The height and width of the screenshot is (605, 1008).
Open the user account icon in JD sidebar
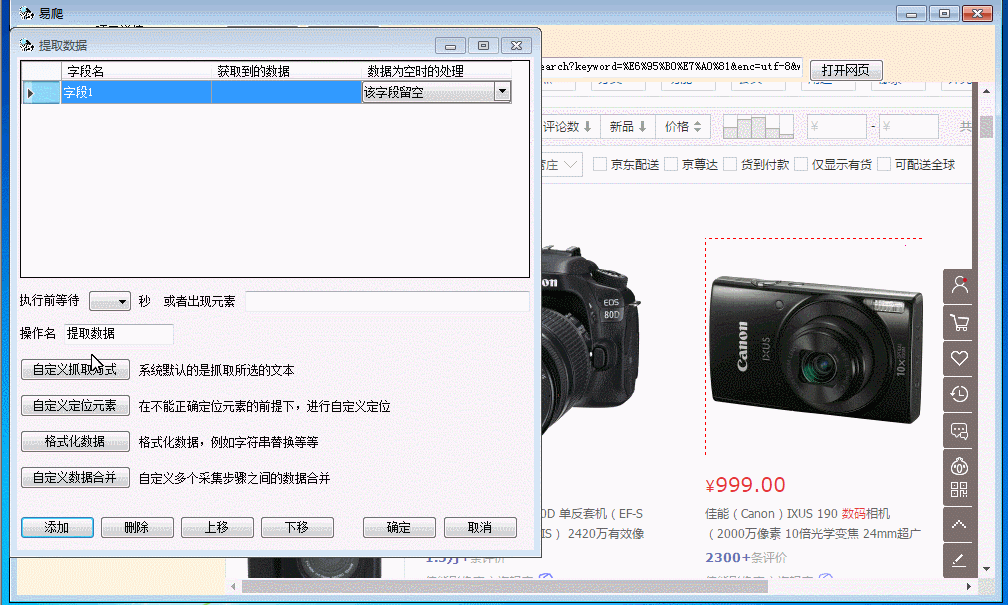[959, 285]
